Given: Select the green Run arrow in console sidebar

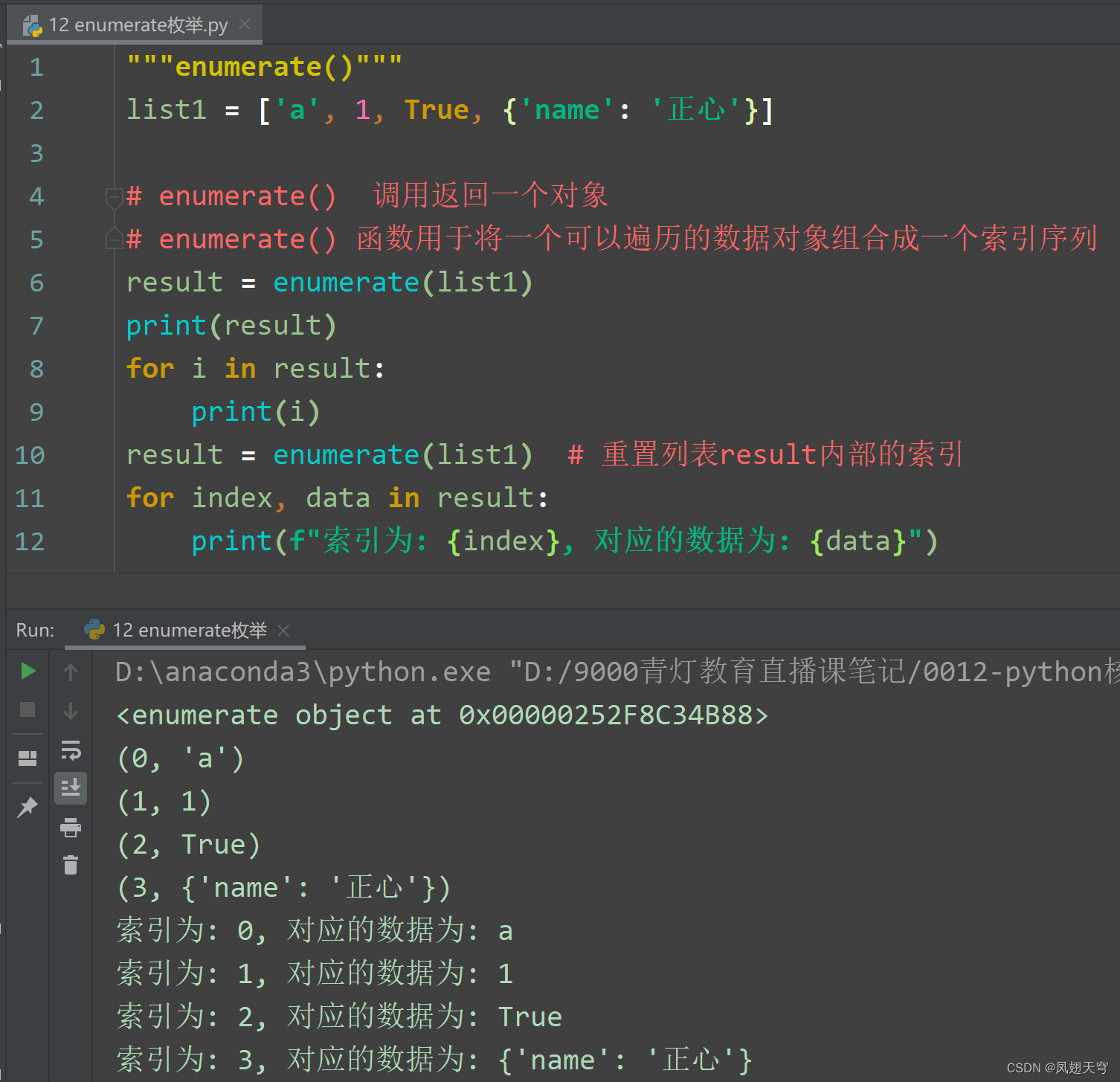Looking at the screenshot, I should tap(28, 672).
